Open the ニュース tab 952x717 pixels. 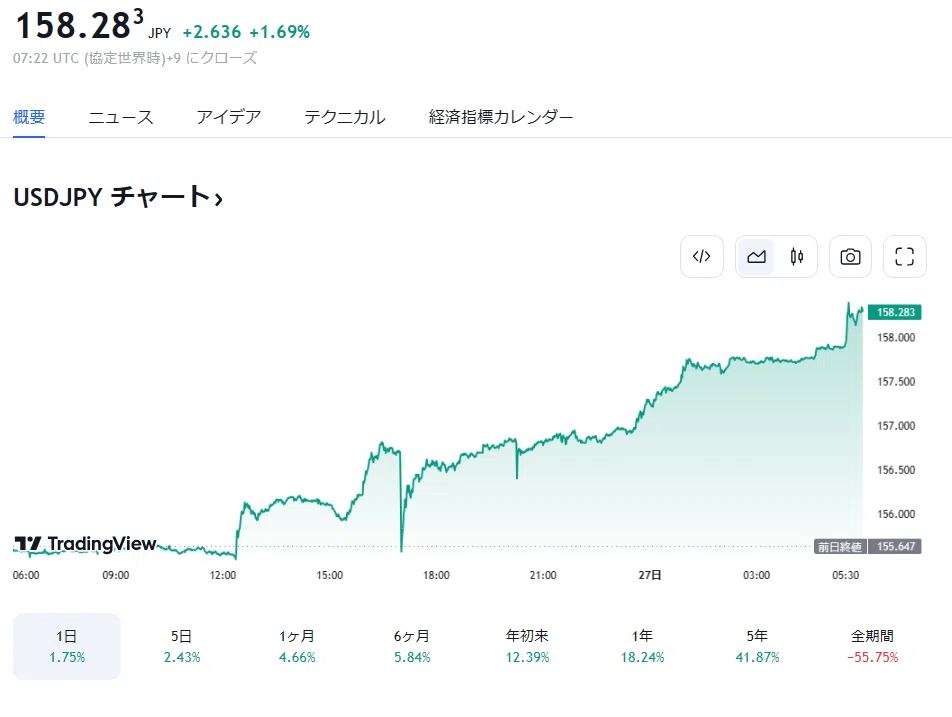(x=120, y=117)
